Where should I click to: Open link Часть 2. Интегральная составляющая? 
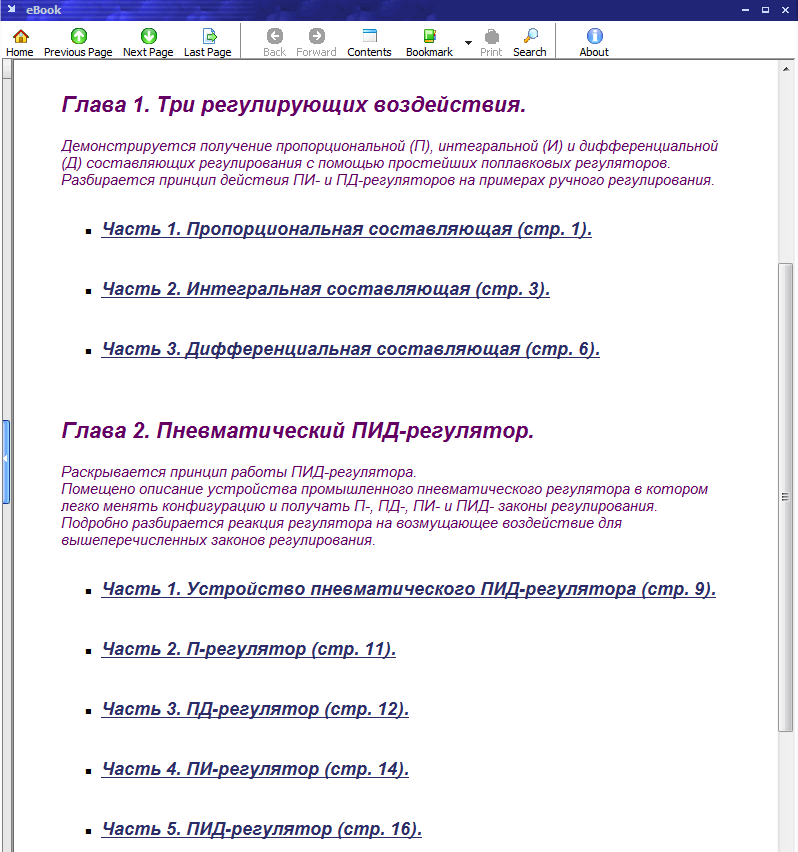coord(325,289)
